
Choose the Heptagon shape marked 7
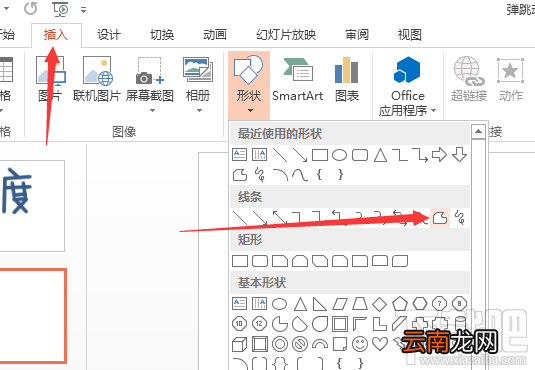coord(439,303)
